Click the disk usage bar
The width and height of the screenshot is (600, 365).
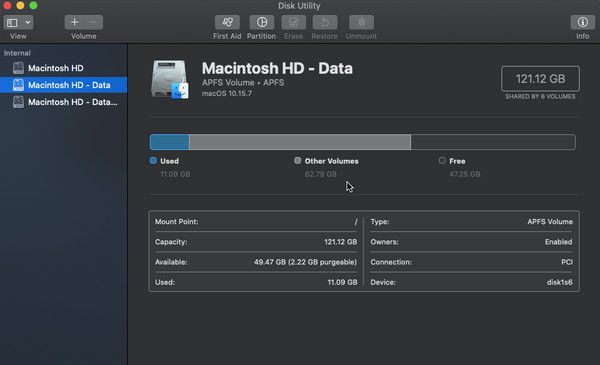point(362,142)
